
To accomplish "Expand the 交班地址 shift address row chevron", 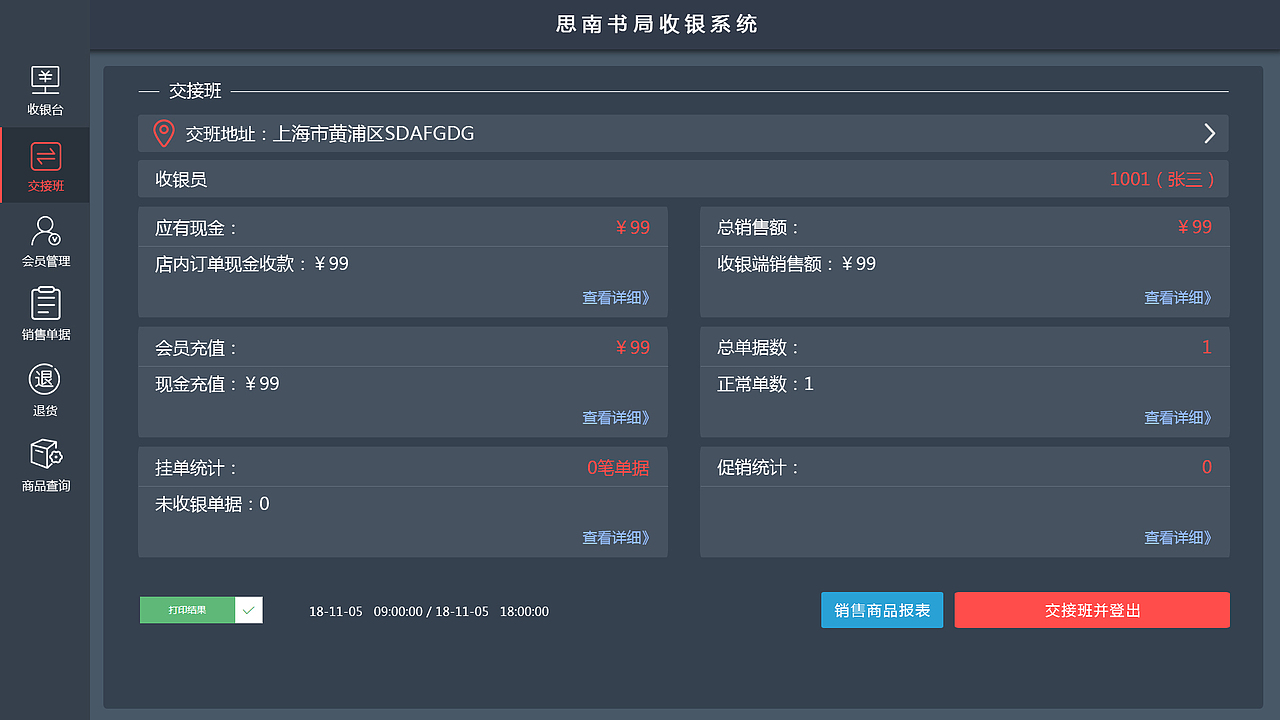I will (x=1209, y=133).
